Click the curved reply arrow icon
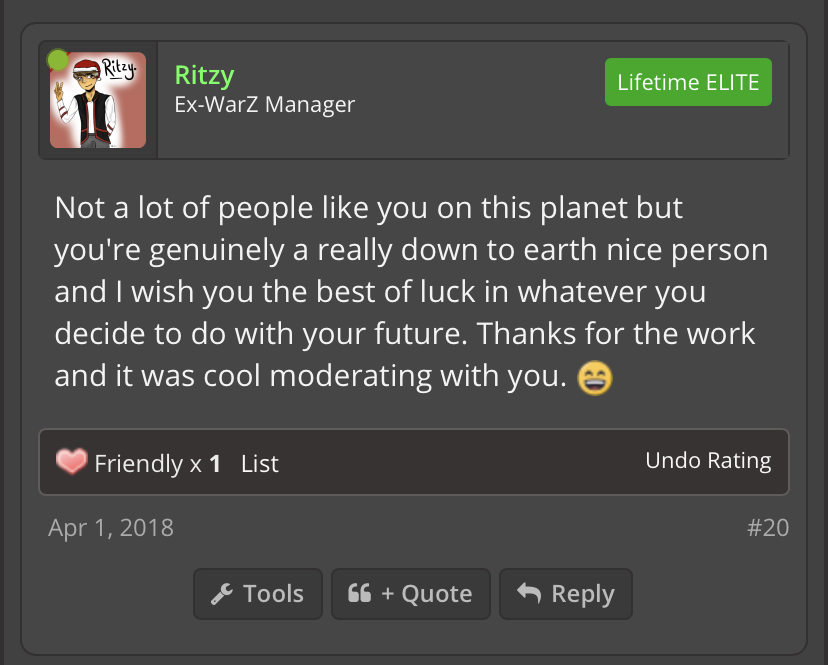The height and width of the screenshot is (665, 828). [x=528, y=594]
